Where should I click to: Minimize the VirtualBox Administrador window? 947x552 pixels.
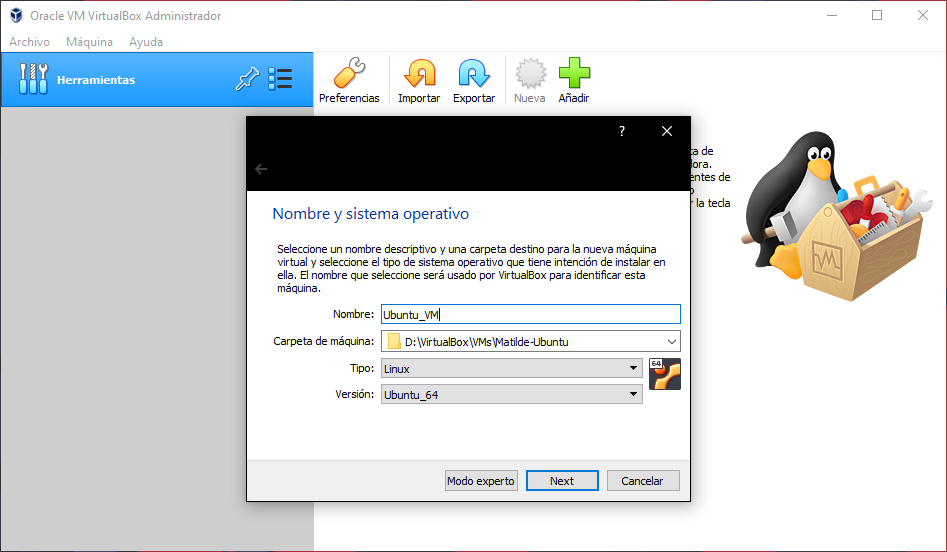pos(832,15)
